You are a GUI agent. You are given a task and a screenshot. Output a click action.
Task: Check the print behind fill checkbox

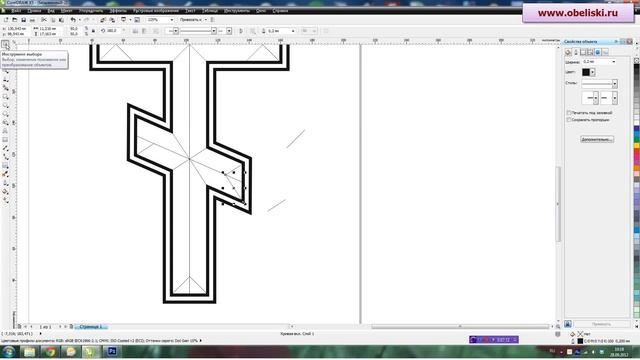(x=569, y=113)
